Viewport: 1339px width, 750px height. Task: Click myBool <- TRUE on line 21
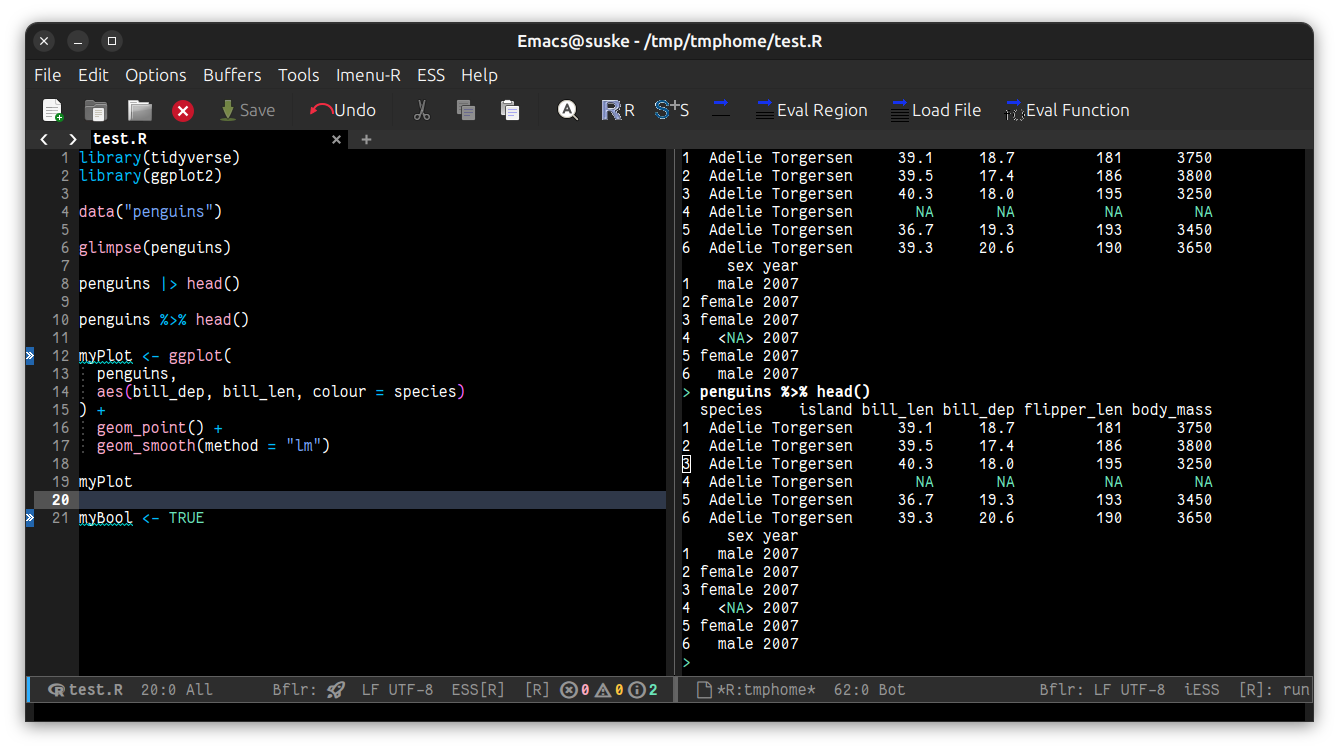click(142, 518)
